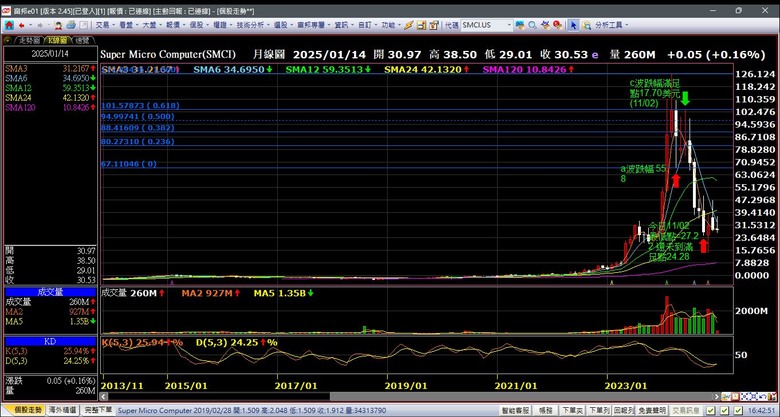Expand the 技術分析 dropdown menu
The width and height of the screenshot is (780, 417).
click(252, 25)
